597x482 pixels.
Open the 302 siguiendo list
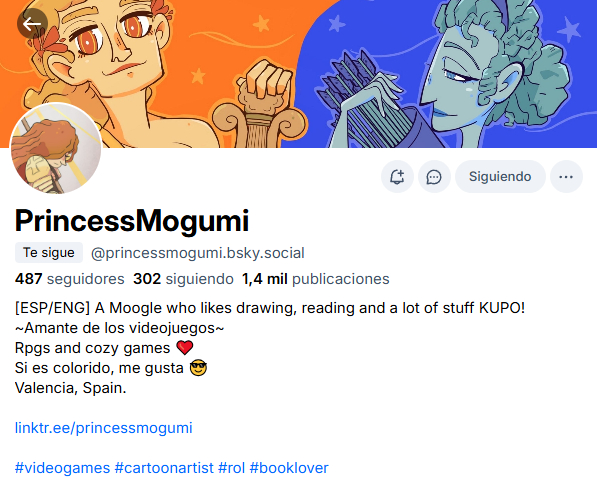183,279
